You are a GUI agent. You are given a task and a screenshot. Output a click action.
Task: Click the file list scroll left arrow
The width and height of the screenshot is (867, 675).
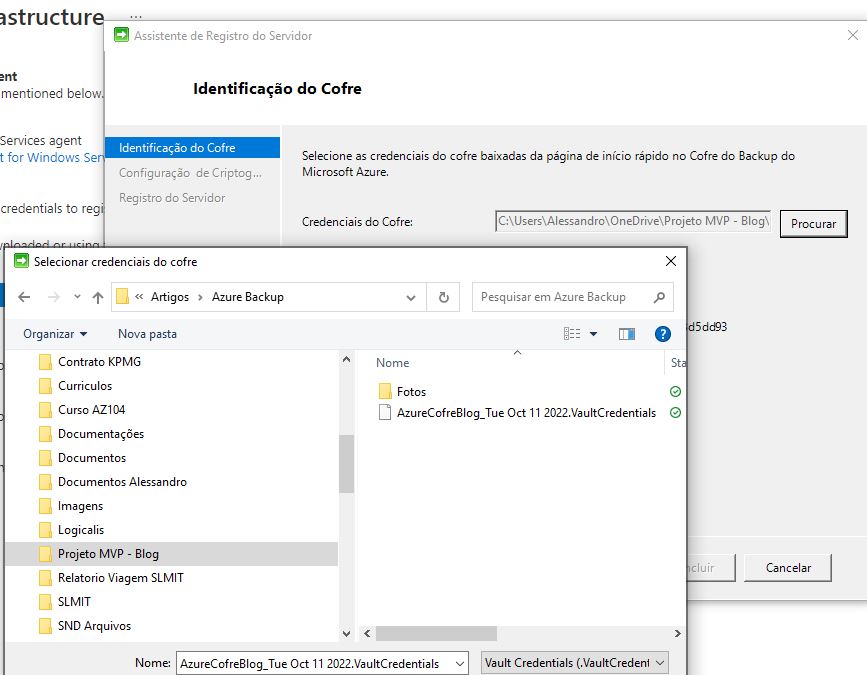click(367, 634)
